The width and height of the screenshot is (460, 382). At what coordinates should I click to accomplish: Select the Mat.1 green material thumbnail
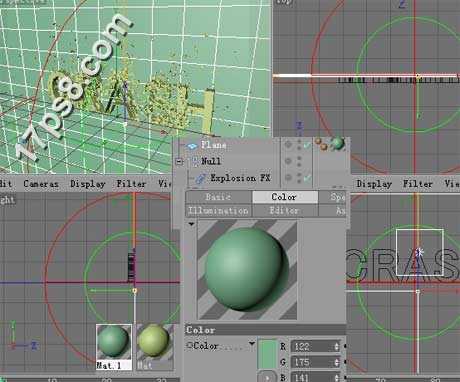[114, 347]
